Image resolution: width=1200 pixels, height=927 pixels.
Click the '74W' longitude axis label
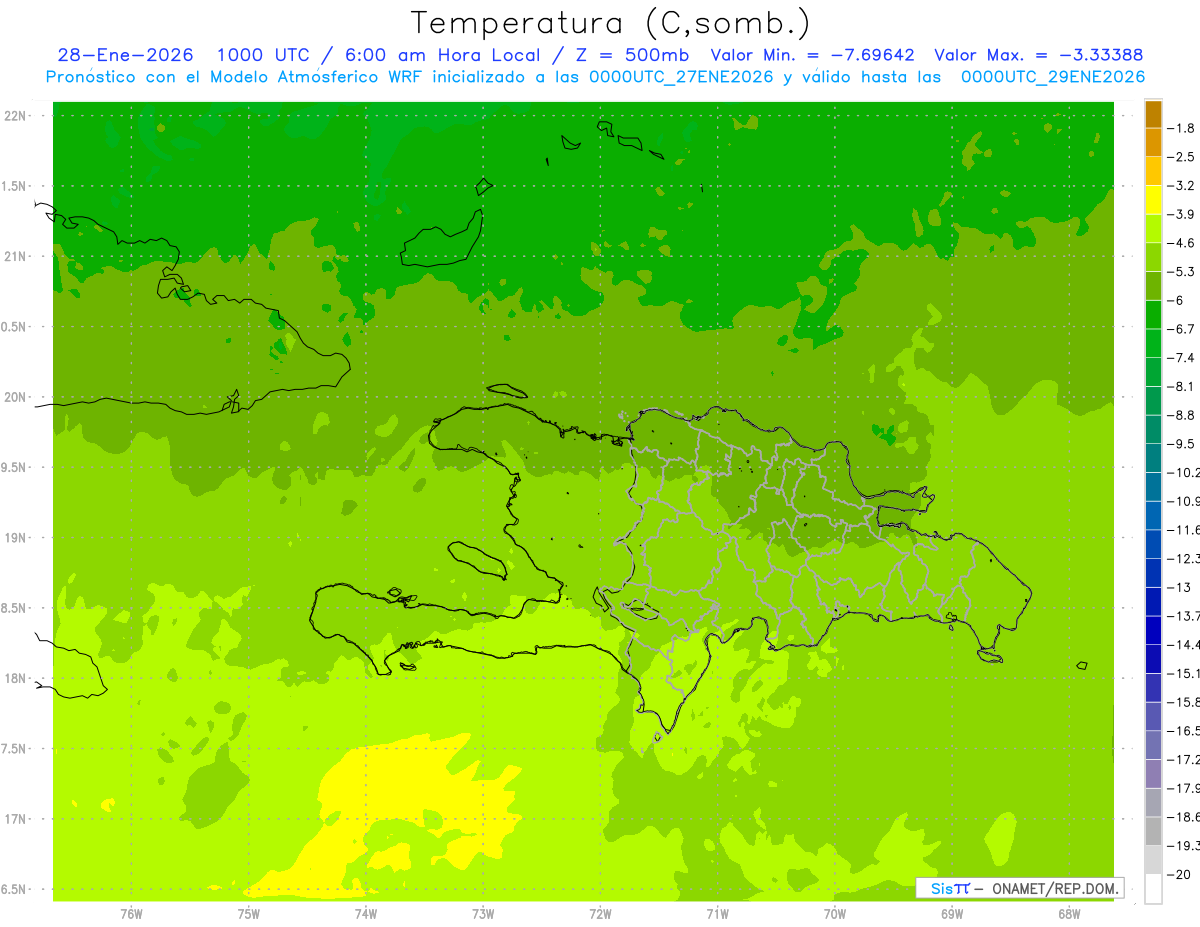[x=365, y=913]
